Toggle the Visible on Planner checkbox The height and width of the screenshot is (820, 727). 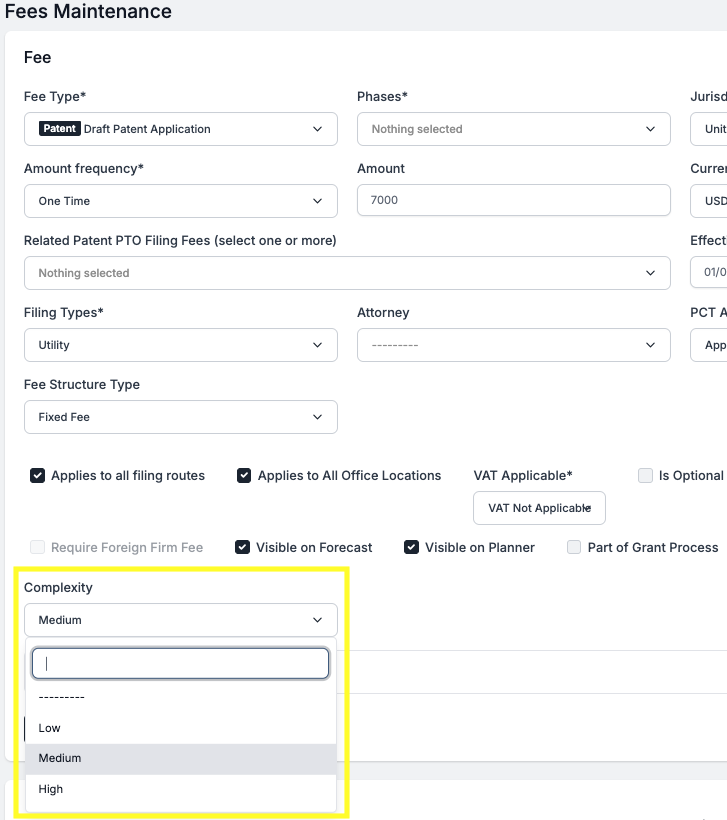(411, 547)
